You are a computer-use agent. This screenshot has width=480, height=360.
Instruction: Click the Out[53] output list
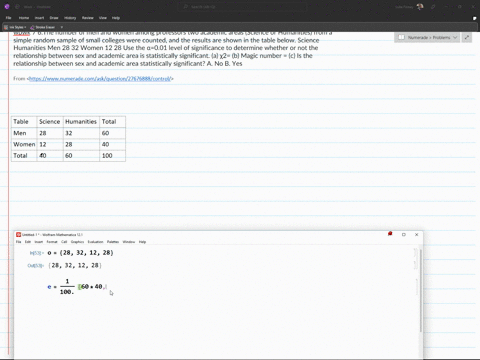point(75,265)
